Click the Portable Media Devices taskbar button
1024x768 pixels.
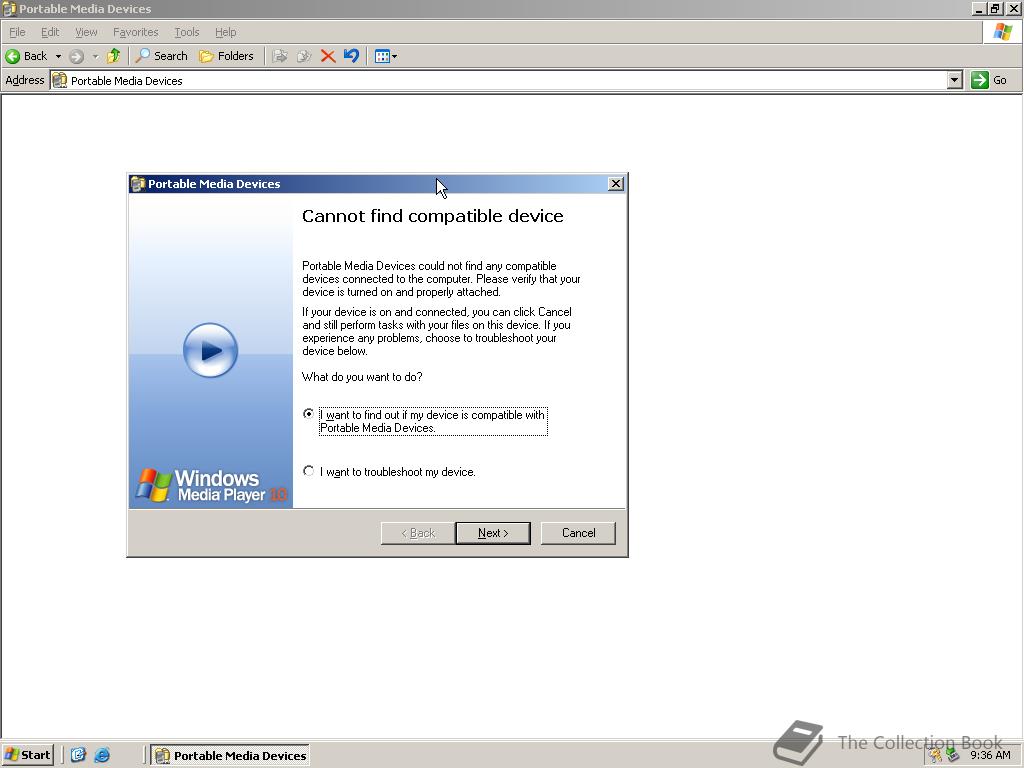[230, 756]
